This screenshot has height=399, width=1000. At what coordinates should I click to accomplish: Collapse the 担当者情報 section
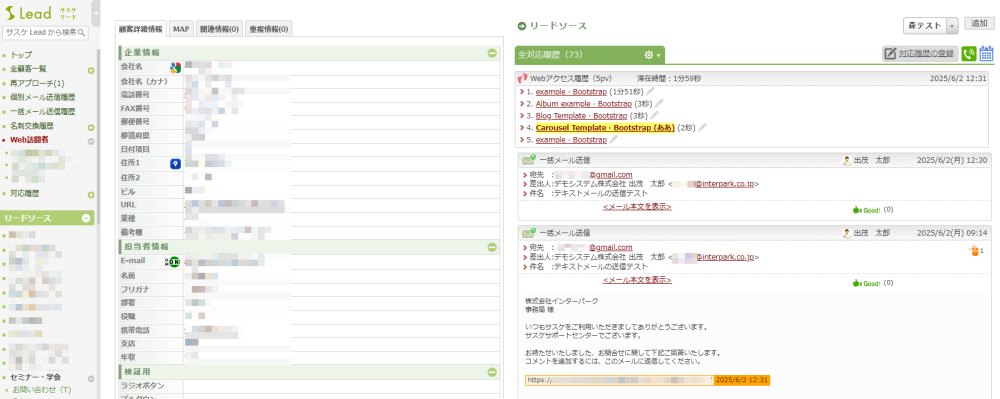coord(492,247)
